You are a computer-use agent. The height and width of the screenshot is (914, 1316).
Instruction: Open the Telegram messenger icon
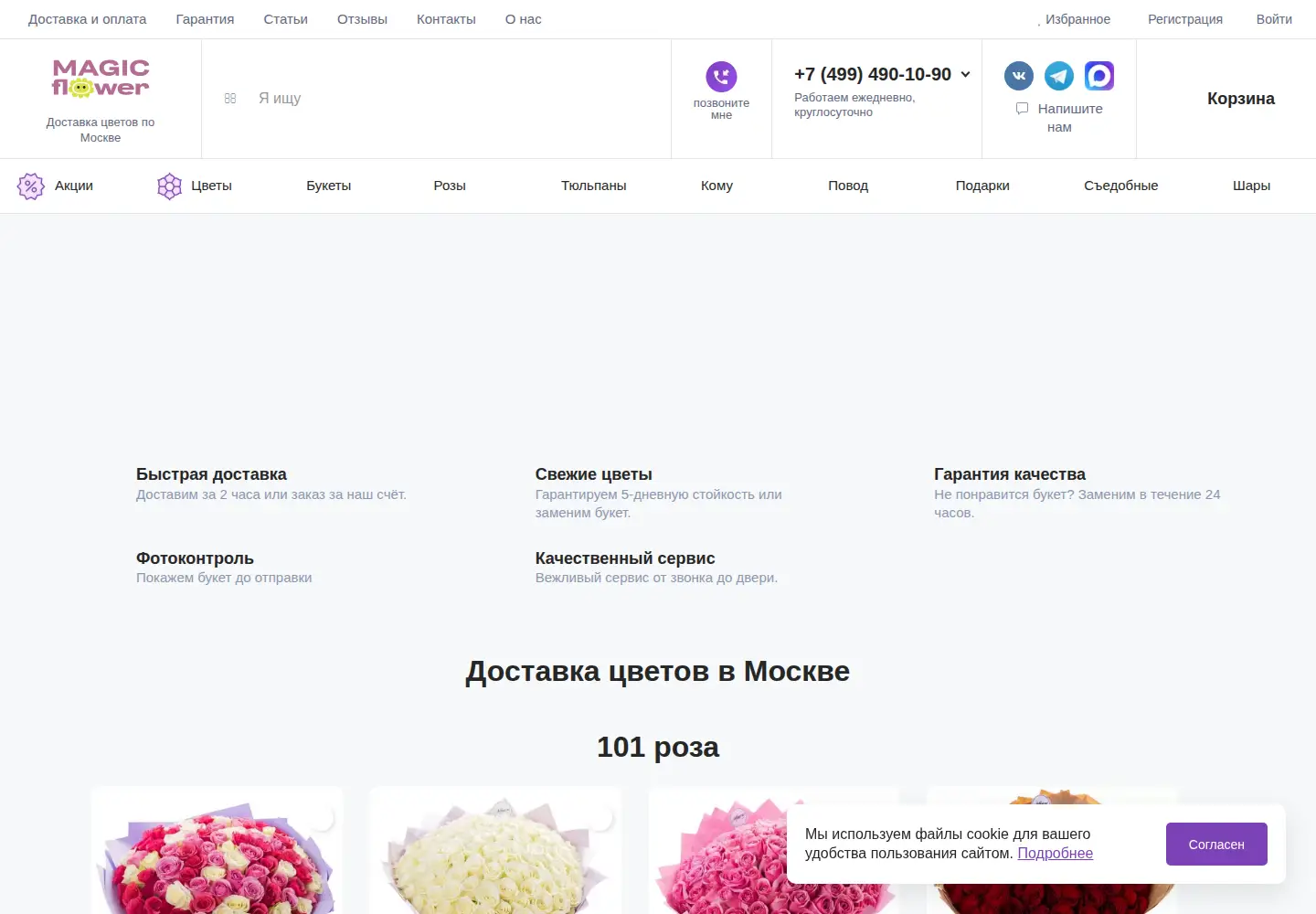[x=1059, y=76]
